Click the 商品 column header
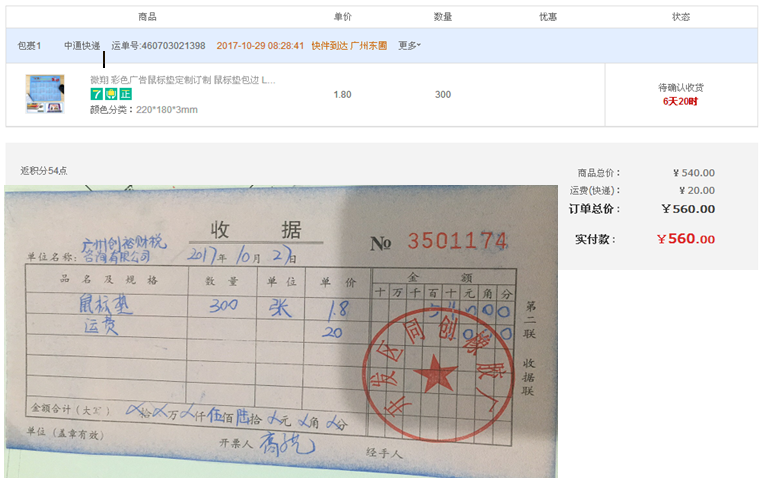Screen dimensions: 766x478 [147, 17]
